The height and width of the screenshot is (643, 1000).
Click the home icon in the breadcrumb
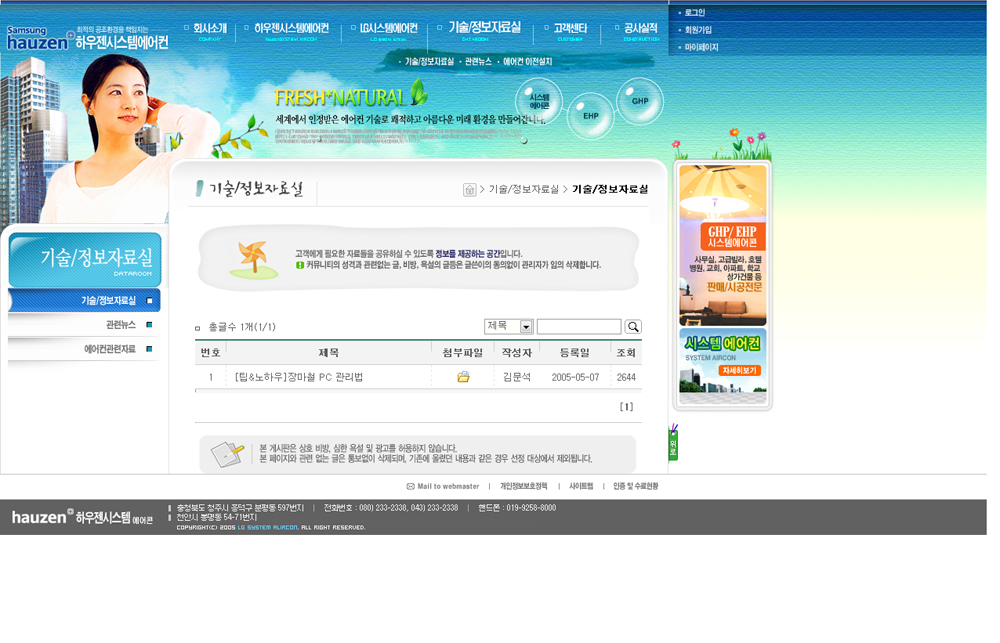tap(469, 190)
